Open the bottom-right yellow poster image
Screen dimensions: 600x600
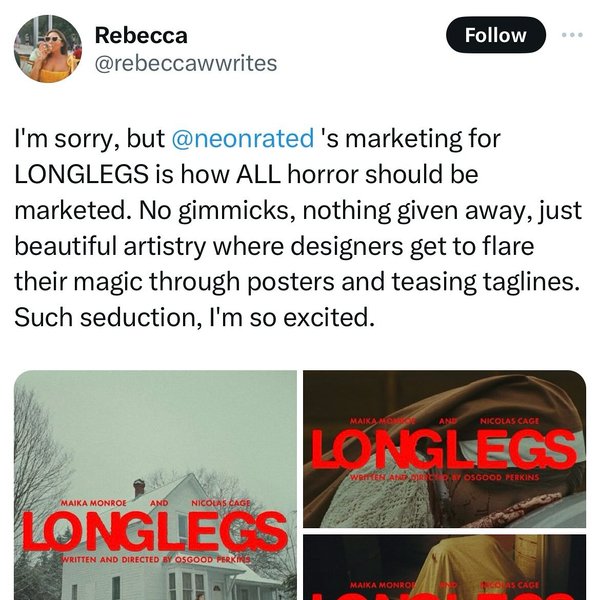pyautogui.click(x=443, y=568)
